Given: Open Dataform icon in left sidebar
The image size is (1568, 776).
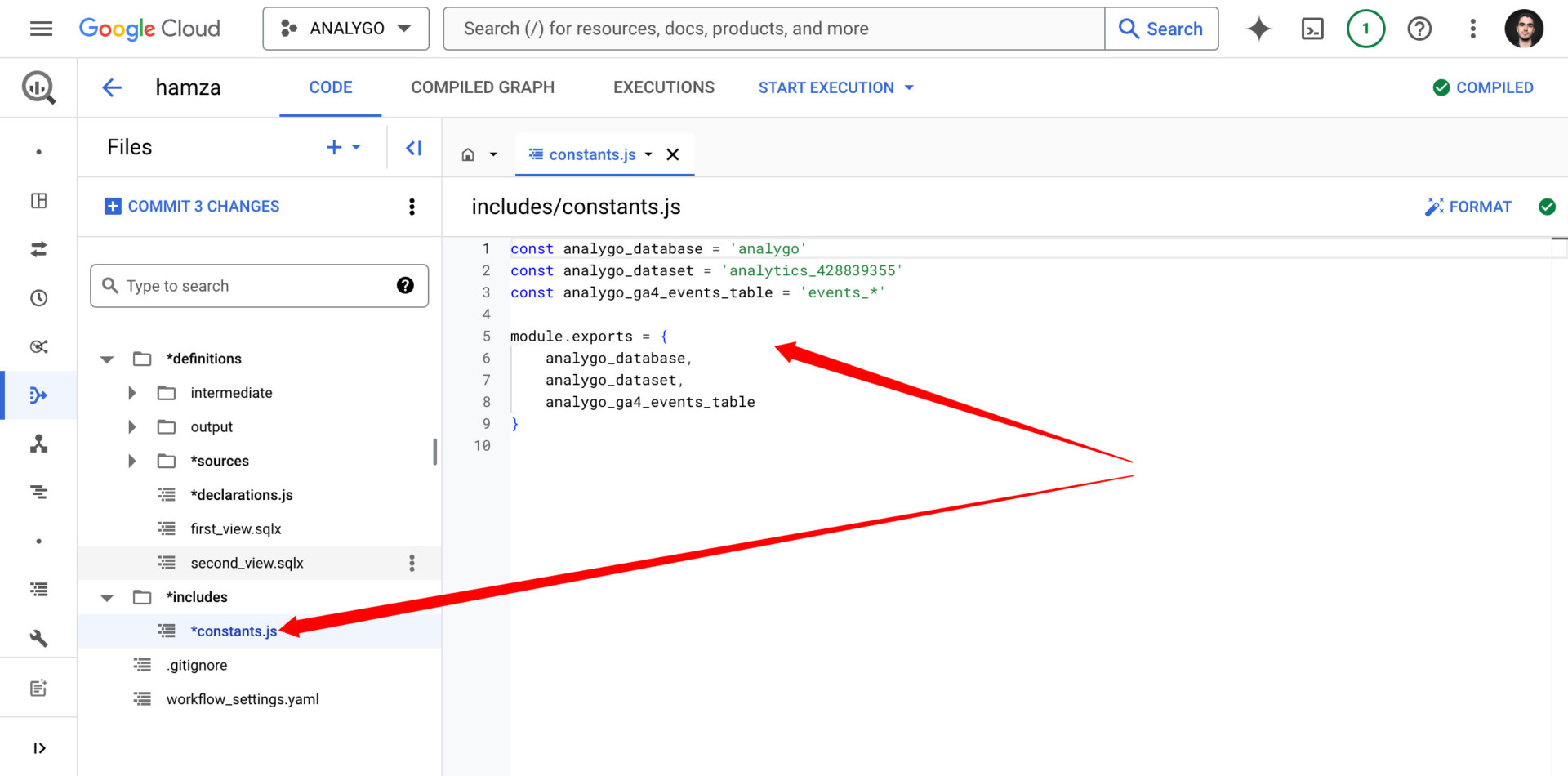Looking at the screenshot, I should coord(38,395).
